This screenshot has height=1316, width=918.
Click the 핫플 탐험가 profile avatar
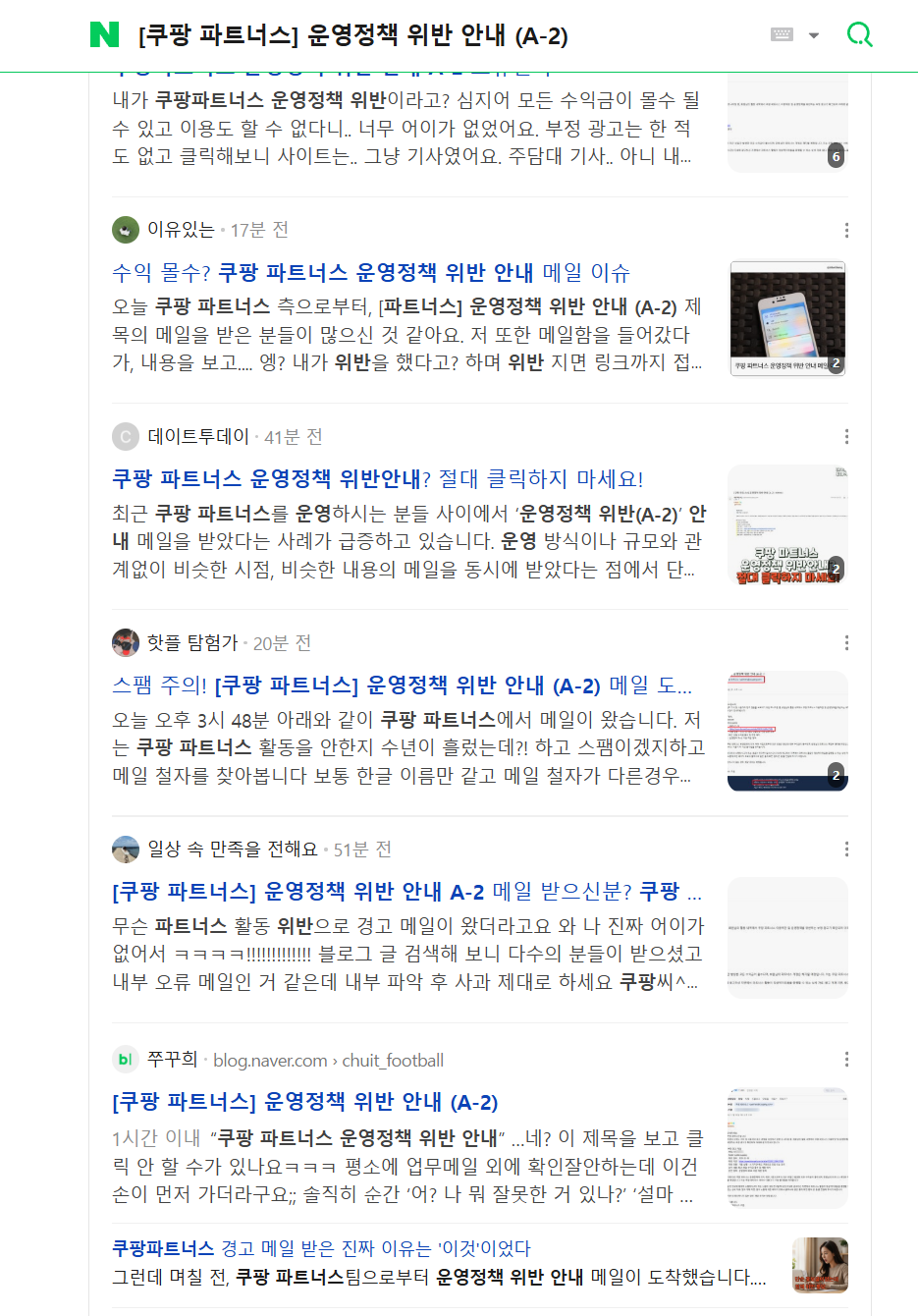pyautogui.click(x=126, y=642)
